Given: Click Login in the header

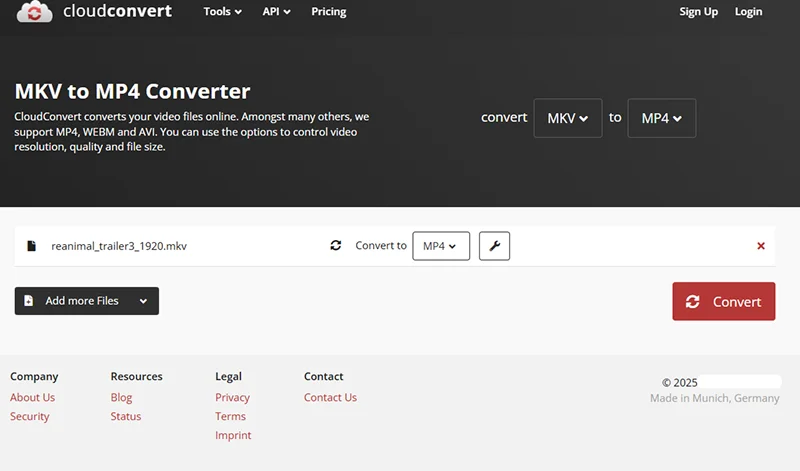Looking at the screenshot, I should point(748,11).
